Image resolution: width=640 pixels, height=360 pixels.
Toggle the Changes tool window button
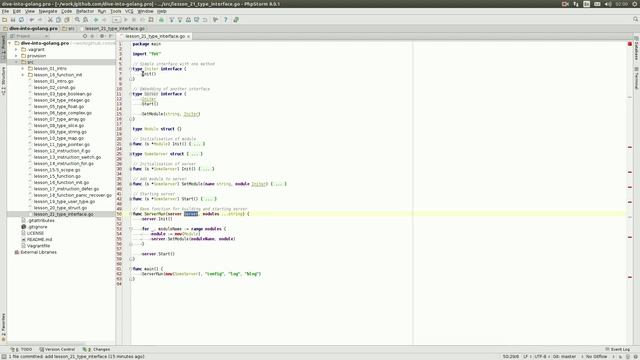pyautogui.click(x=96, y=349)
